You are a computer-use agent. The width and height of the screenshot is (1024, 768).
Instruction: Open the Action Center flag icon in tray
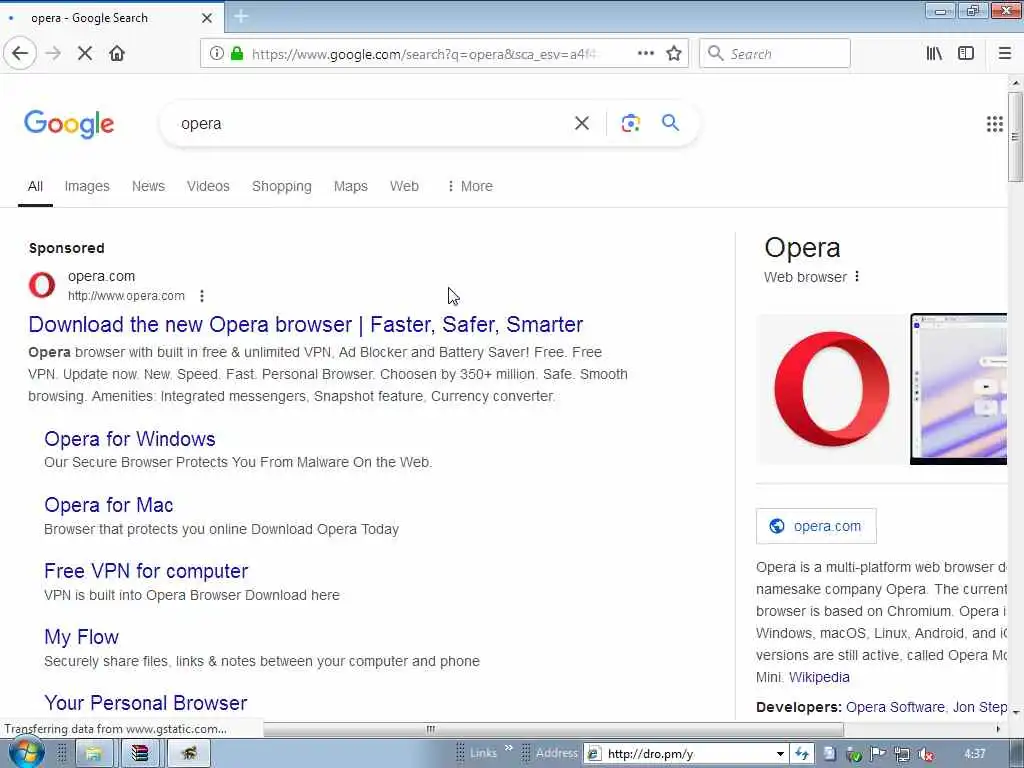tap(878, 754)
